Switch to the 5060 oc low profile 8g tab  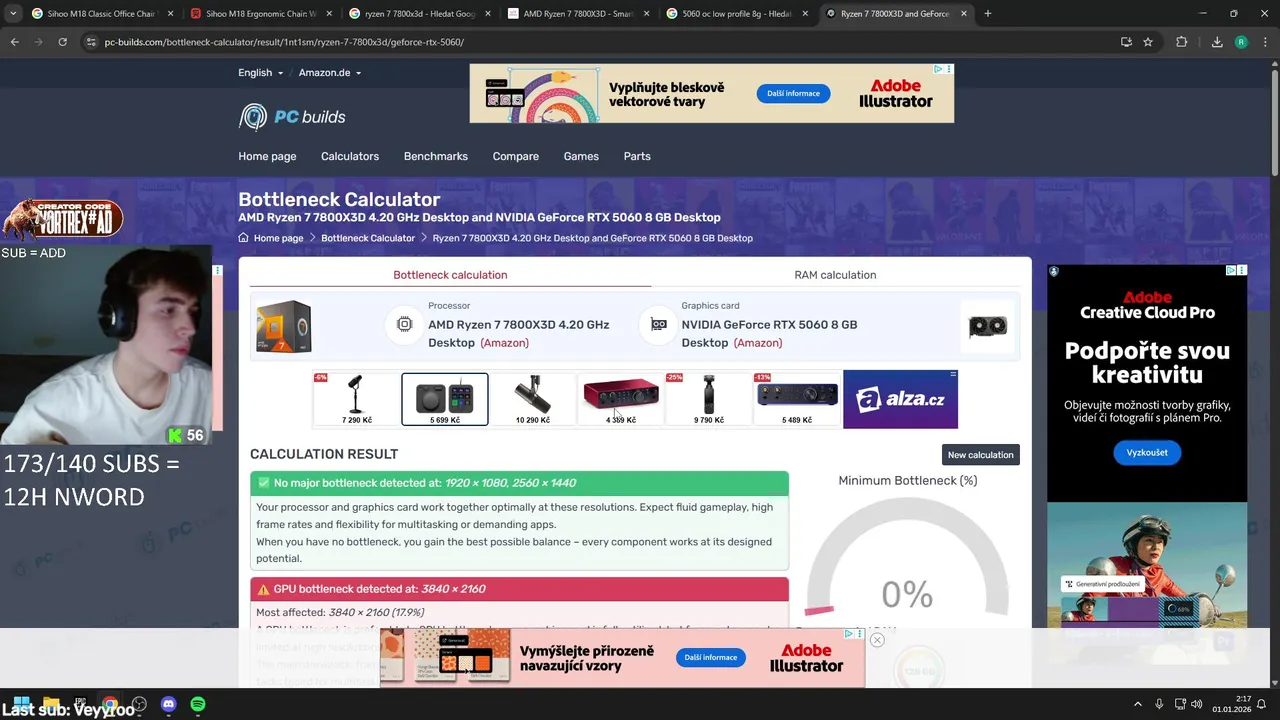[737, 14]
